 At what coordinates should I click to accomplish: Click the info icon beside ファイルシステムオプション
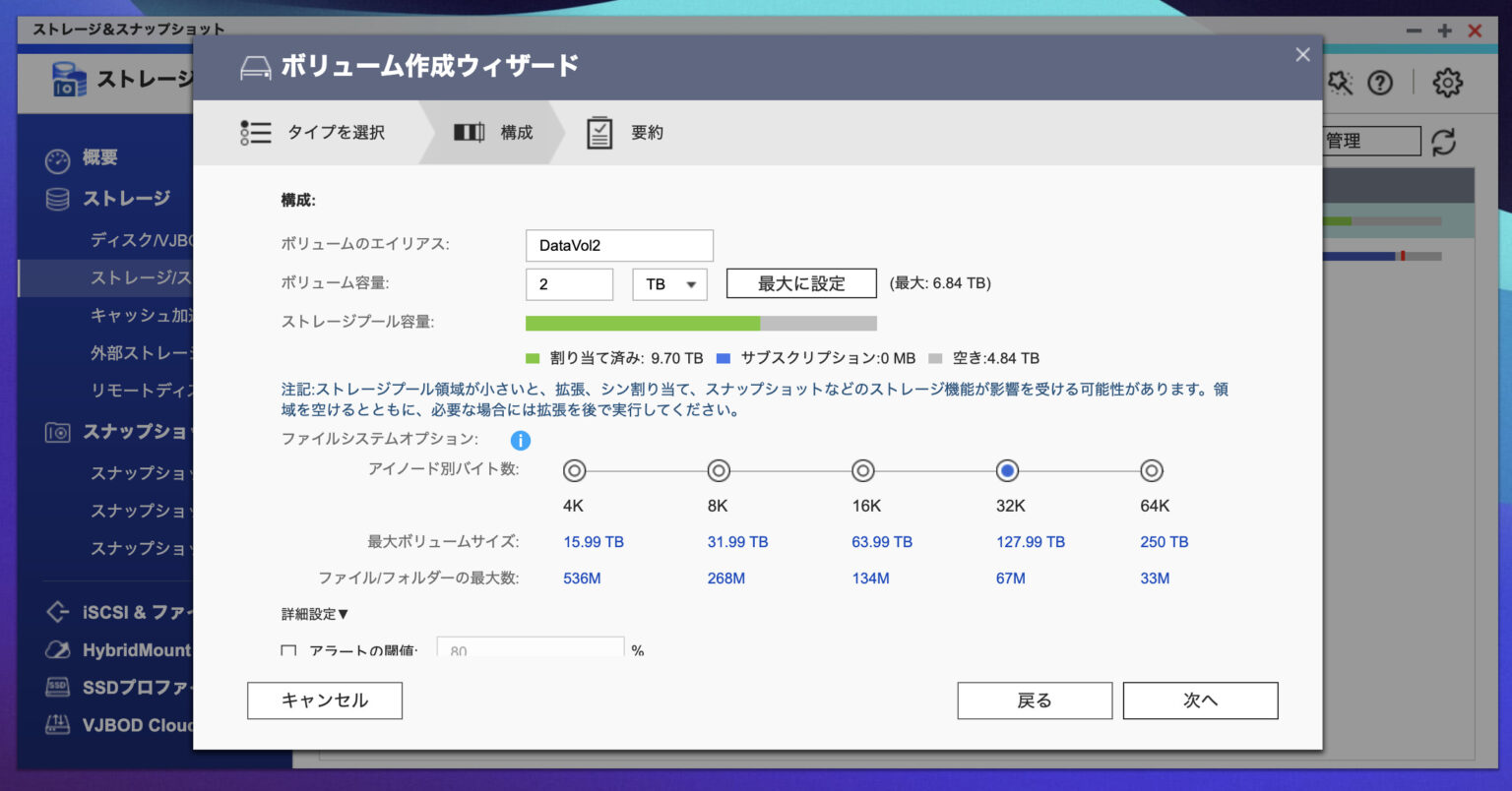click(x=521, y=441)
